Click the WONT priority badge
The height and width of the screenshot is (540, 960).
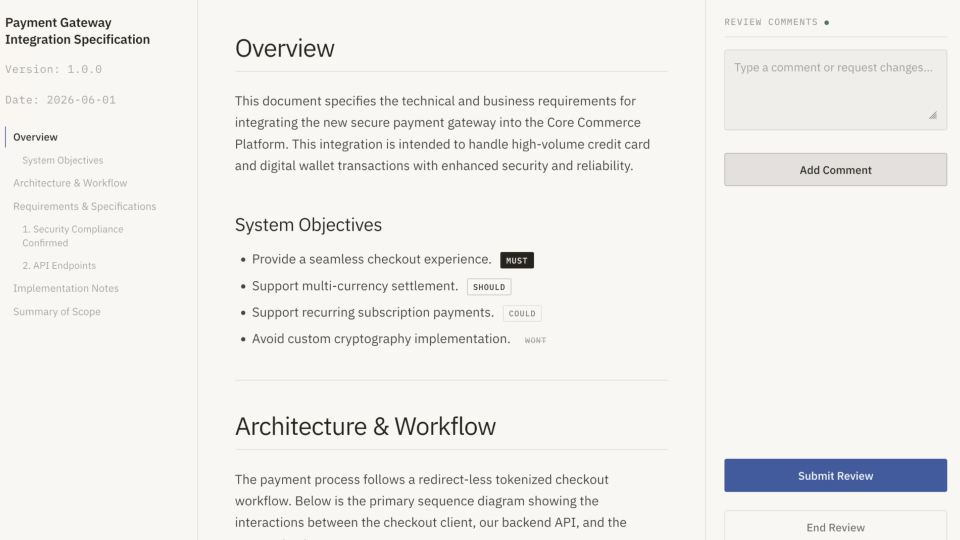pyautogui.click(x=535, y=340)
